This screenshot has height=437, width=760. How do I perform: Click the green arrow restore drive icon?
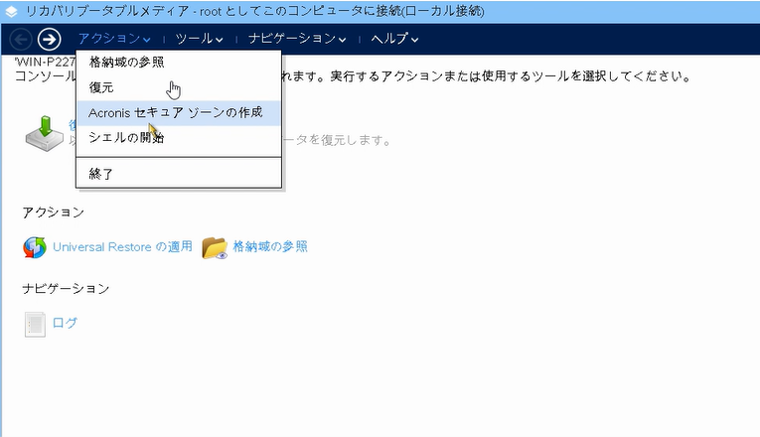pyautogui.click(x=45, y=134)
